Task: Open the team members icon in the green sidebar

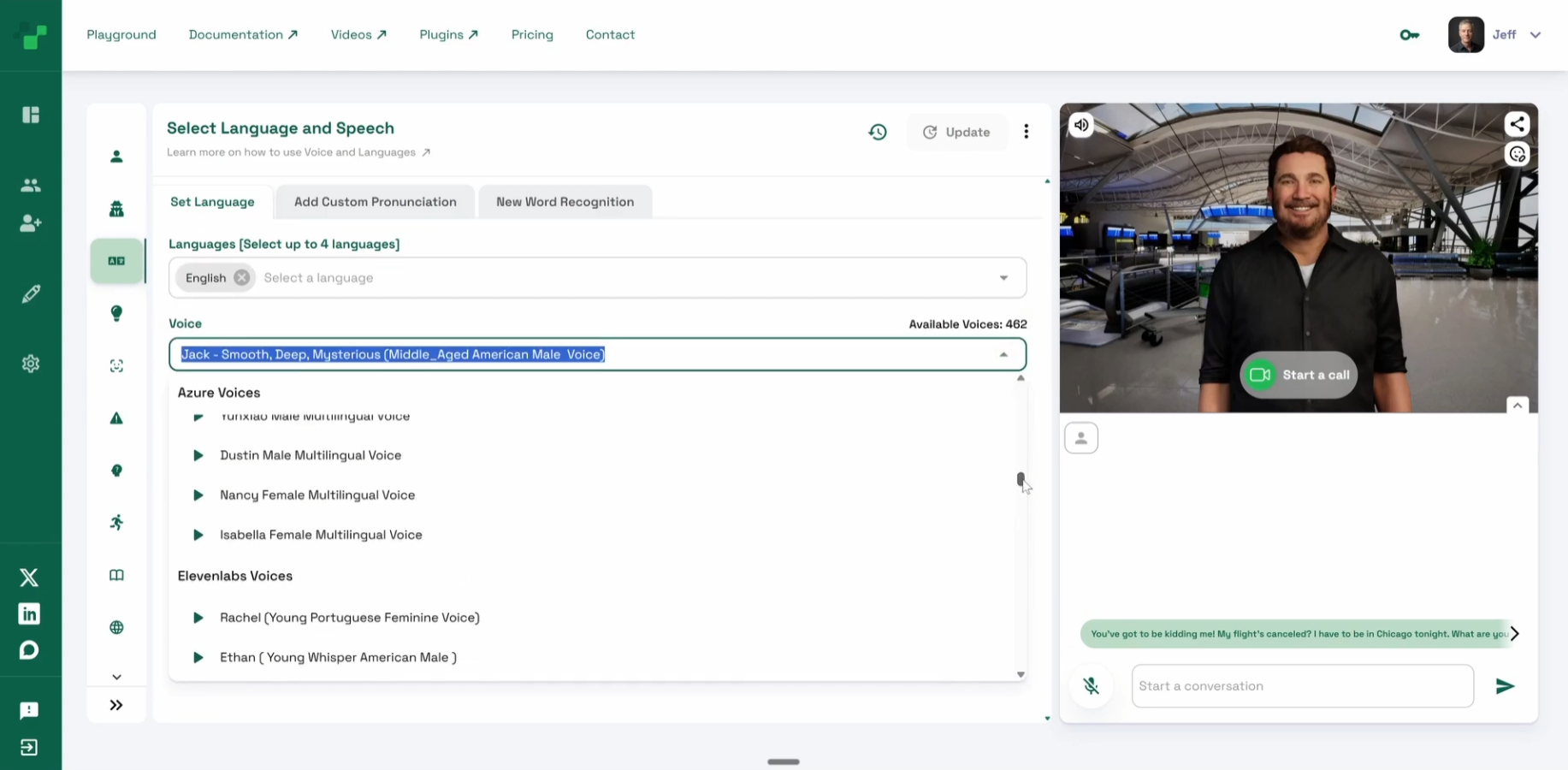Action: tap(31, 185)
